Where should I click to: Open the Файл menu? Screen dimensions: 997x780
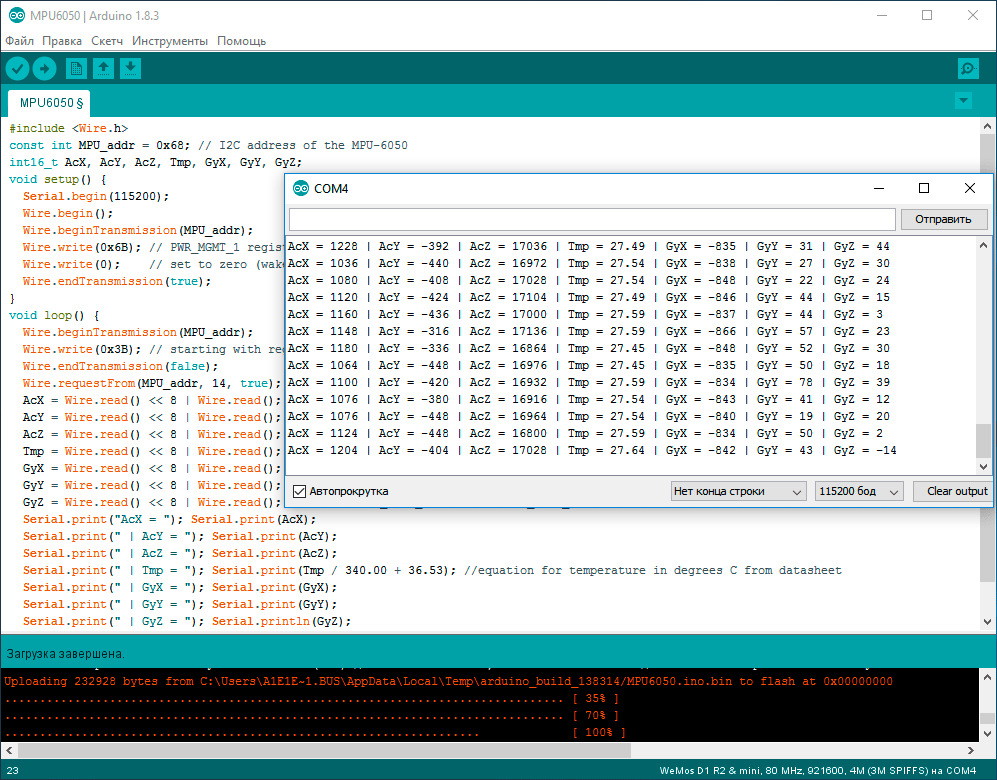19,41
